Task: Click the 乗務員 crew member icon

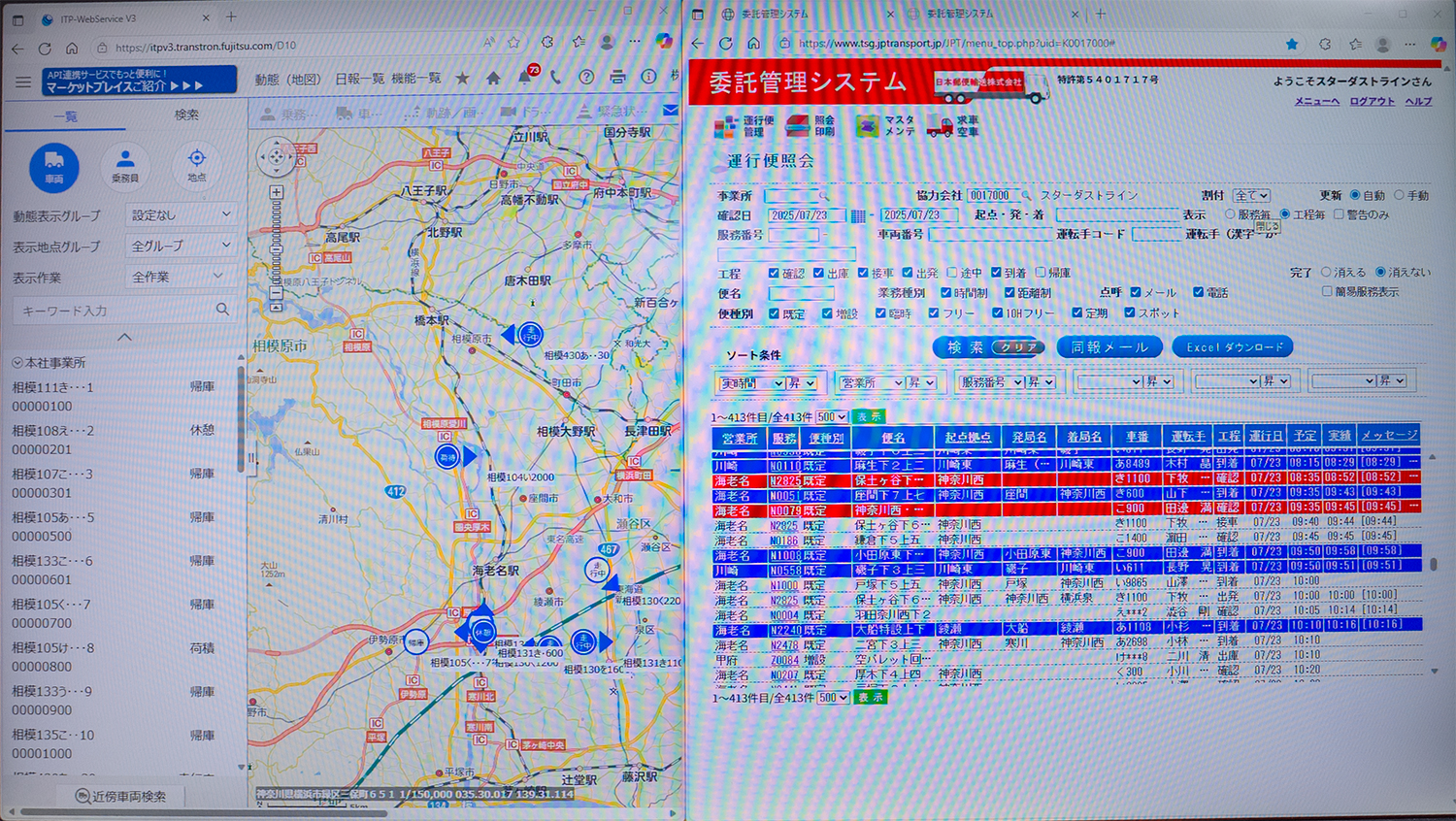Action: [x=124, y=164]
